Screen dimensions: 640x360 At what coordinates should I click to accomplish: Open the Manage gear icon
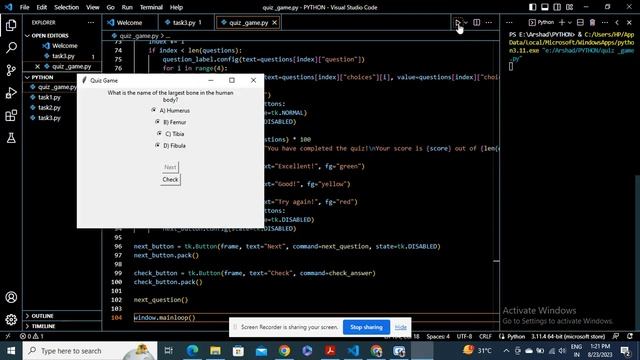point(11,320)
